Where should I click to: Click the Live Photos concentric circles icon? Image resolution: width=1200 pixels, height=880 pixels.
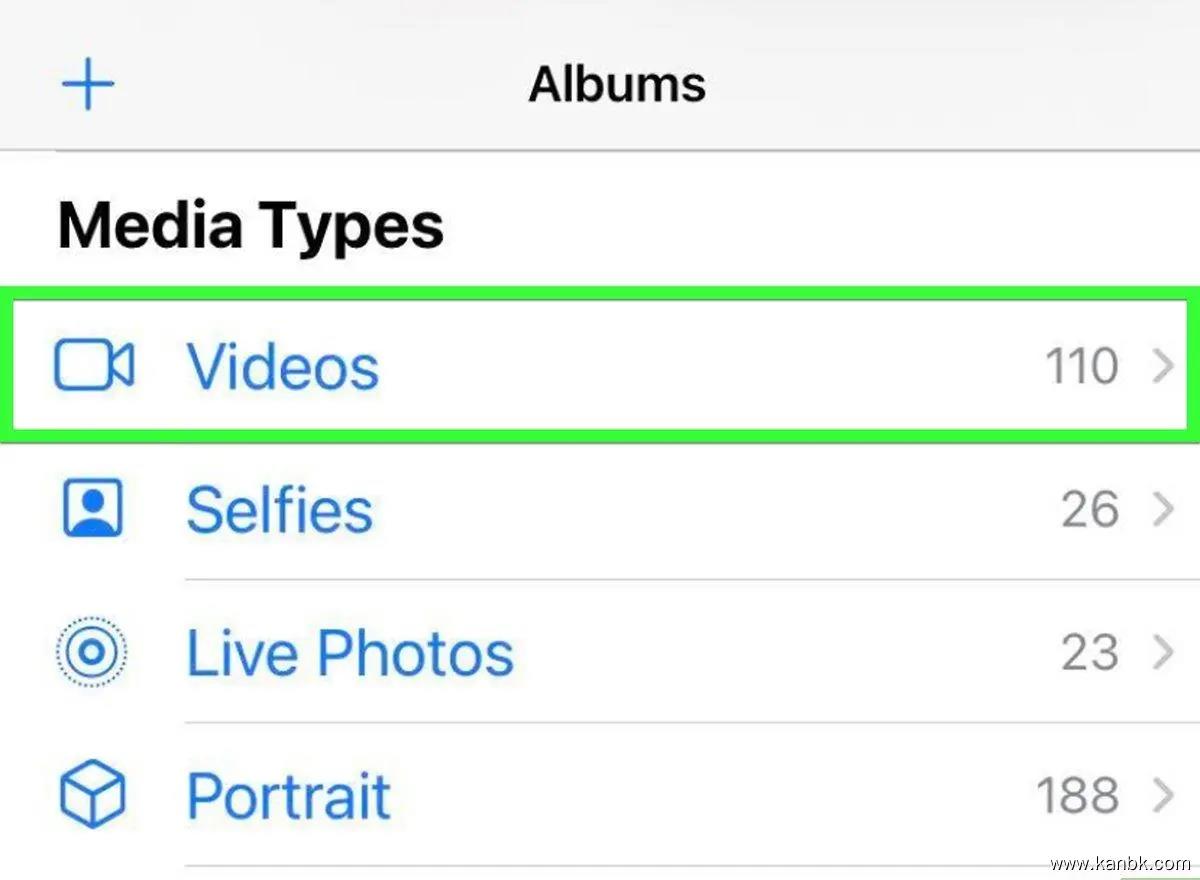[91, 653]
